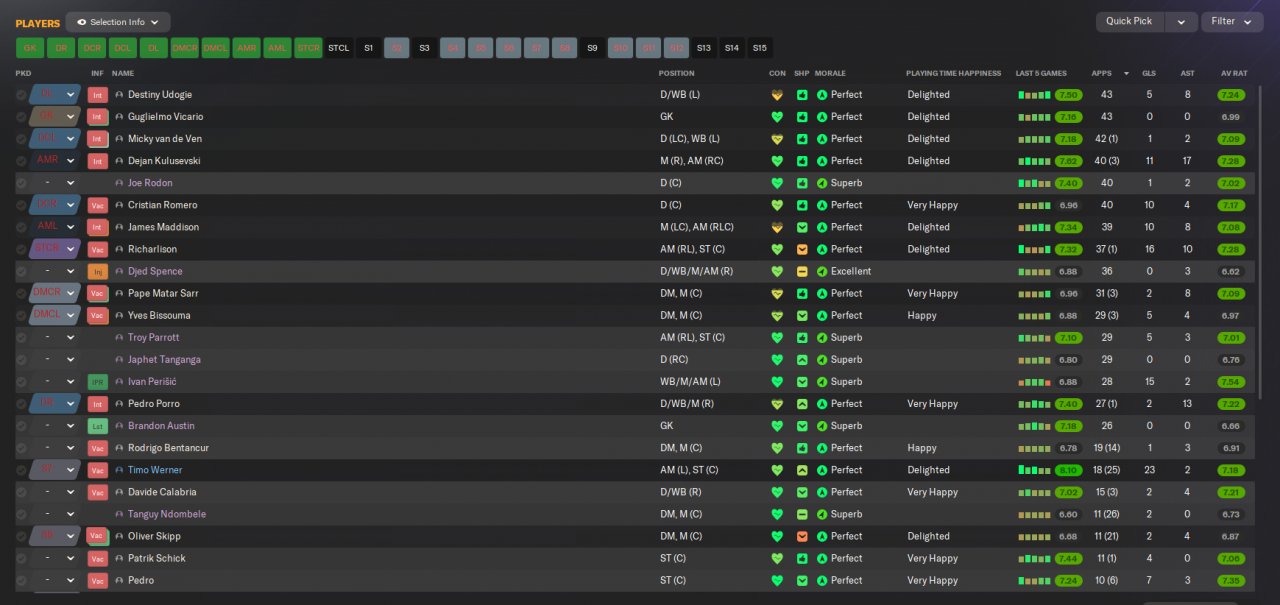Click the eye icon in Selection Info
Viewport: 1280px width, 605px height.
point(82,22)
